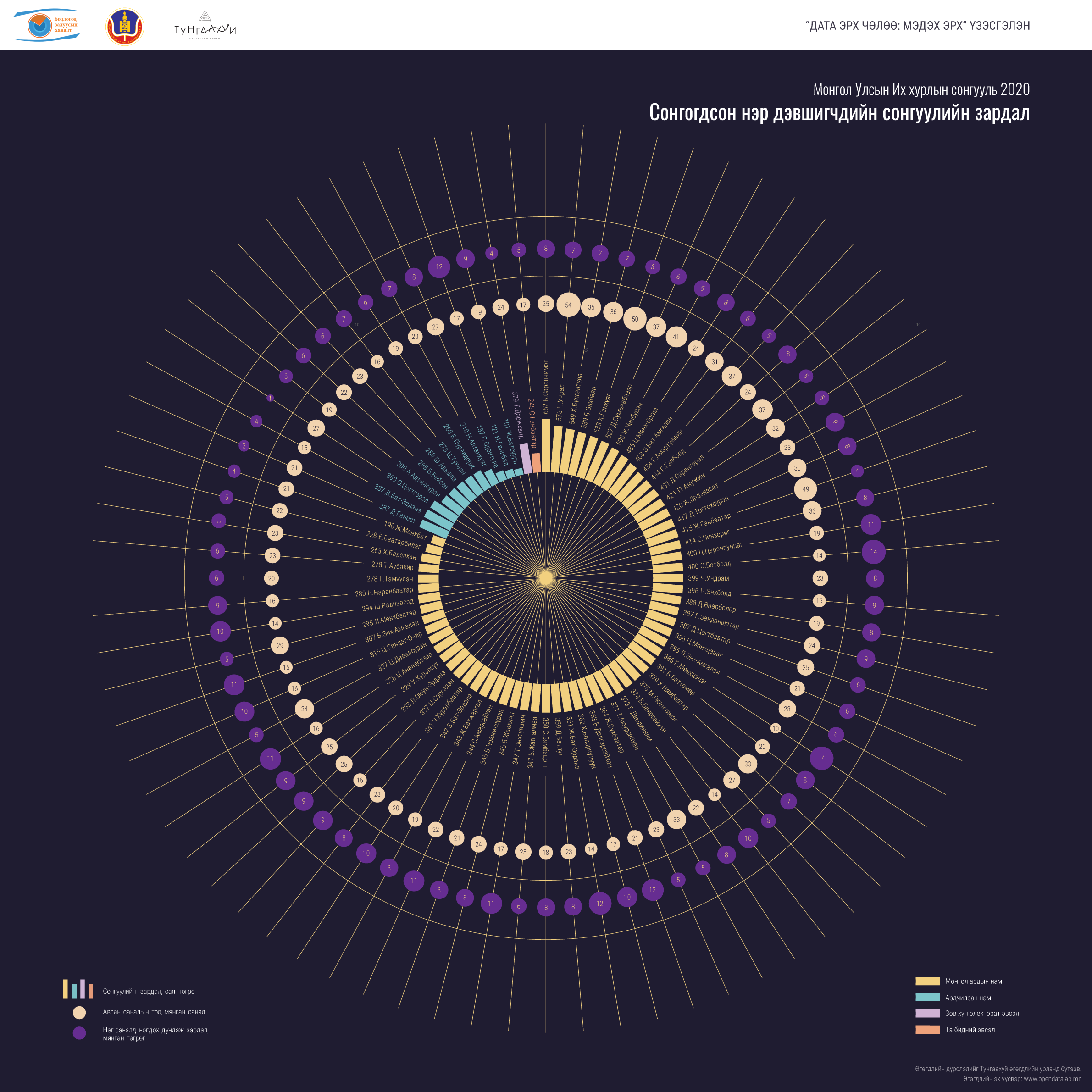
Task: Select the cream bubble labeled 41
Action: click(676, 337)
